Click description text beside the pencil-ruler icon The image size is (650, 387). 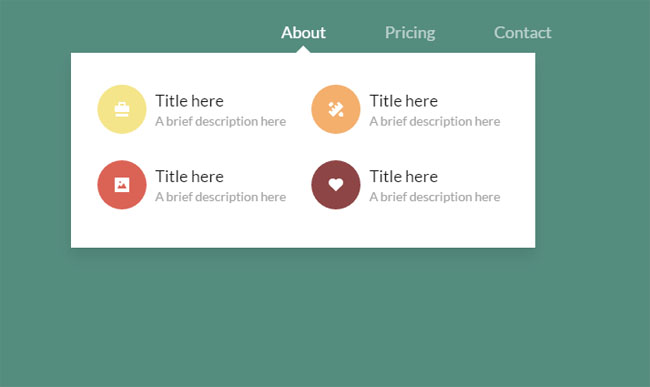435,121
